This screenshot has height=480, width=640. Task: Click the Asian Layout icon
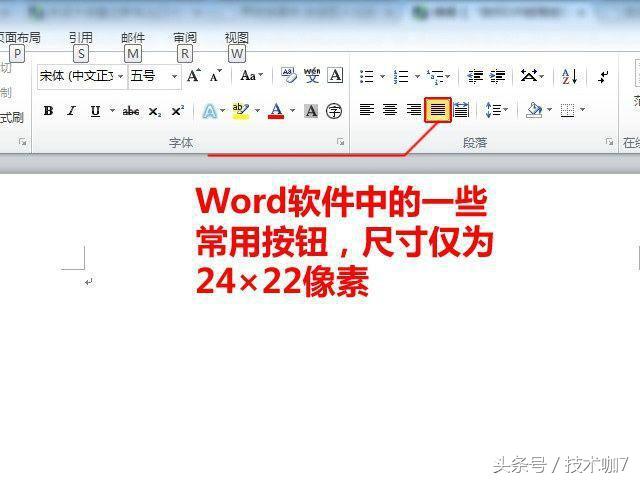[x=529, y=76]
